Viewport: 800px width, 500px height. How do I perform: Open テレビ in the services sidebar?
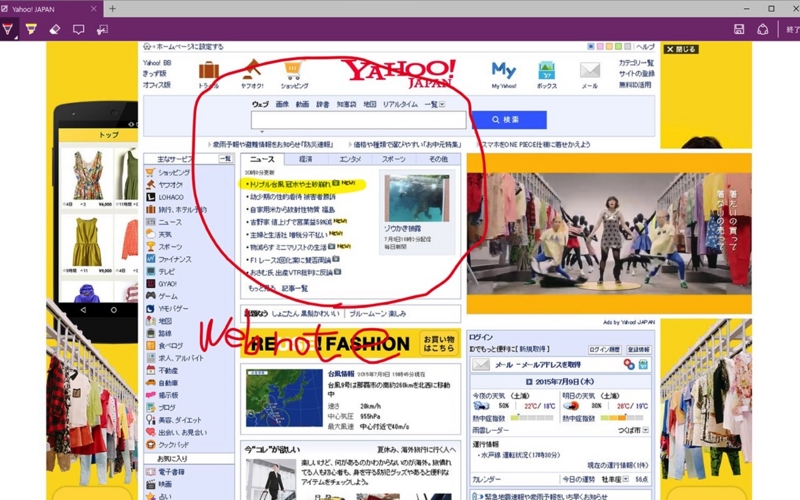click(166, 271)
